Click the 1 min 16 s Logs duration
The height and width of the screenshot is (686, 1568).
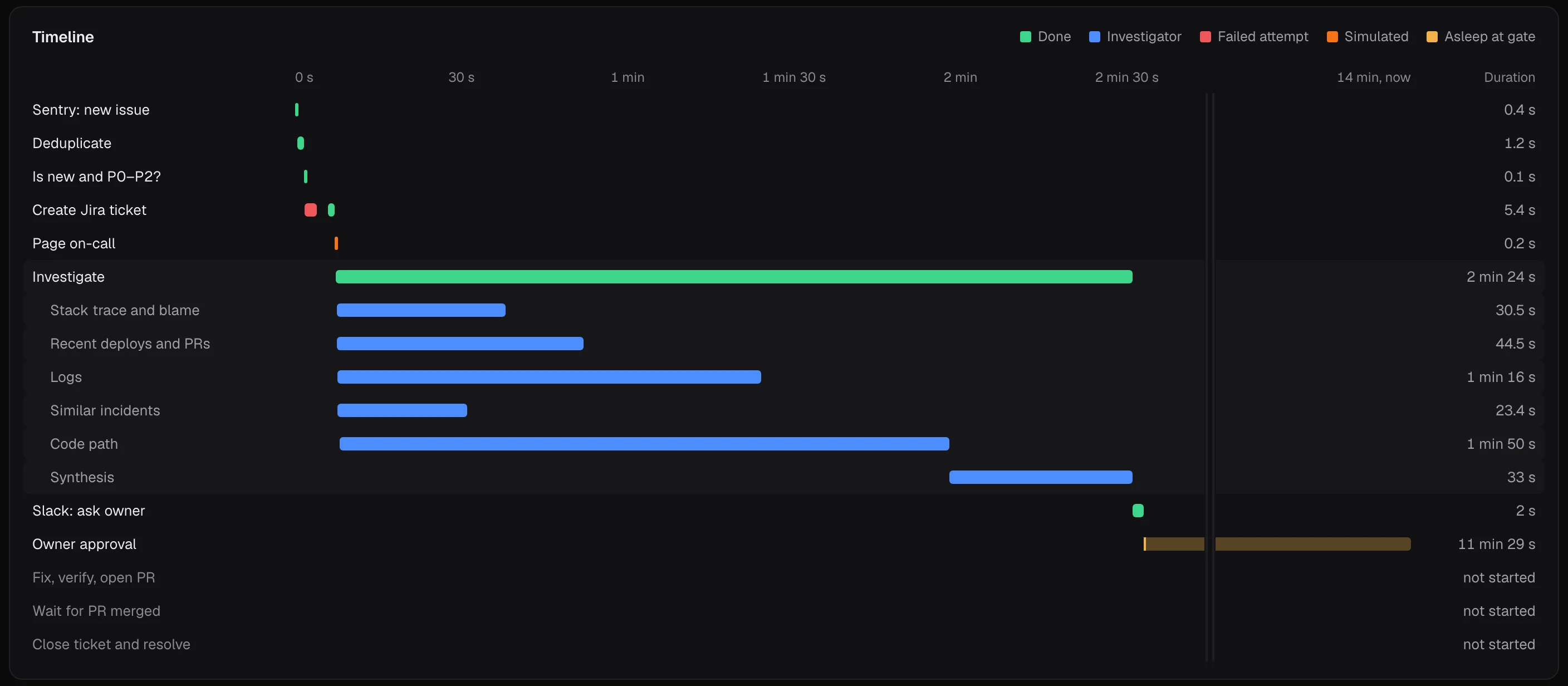1501,377
